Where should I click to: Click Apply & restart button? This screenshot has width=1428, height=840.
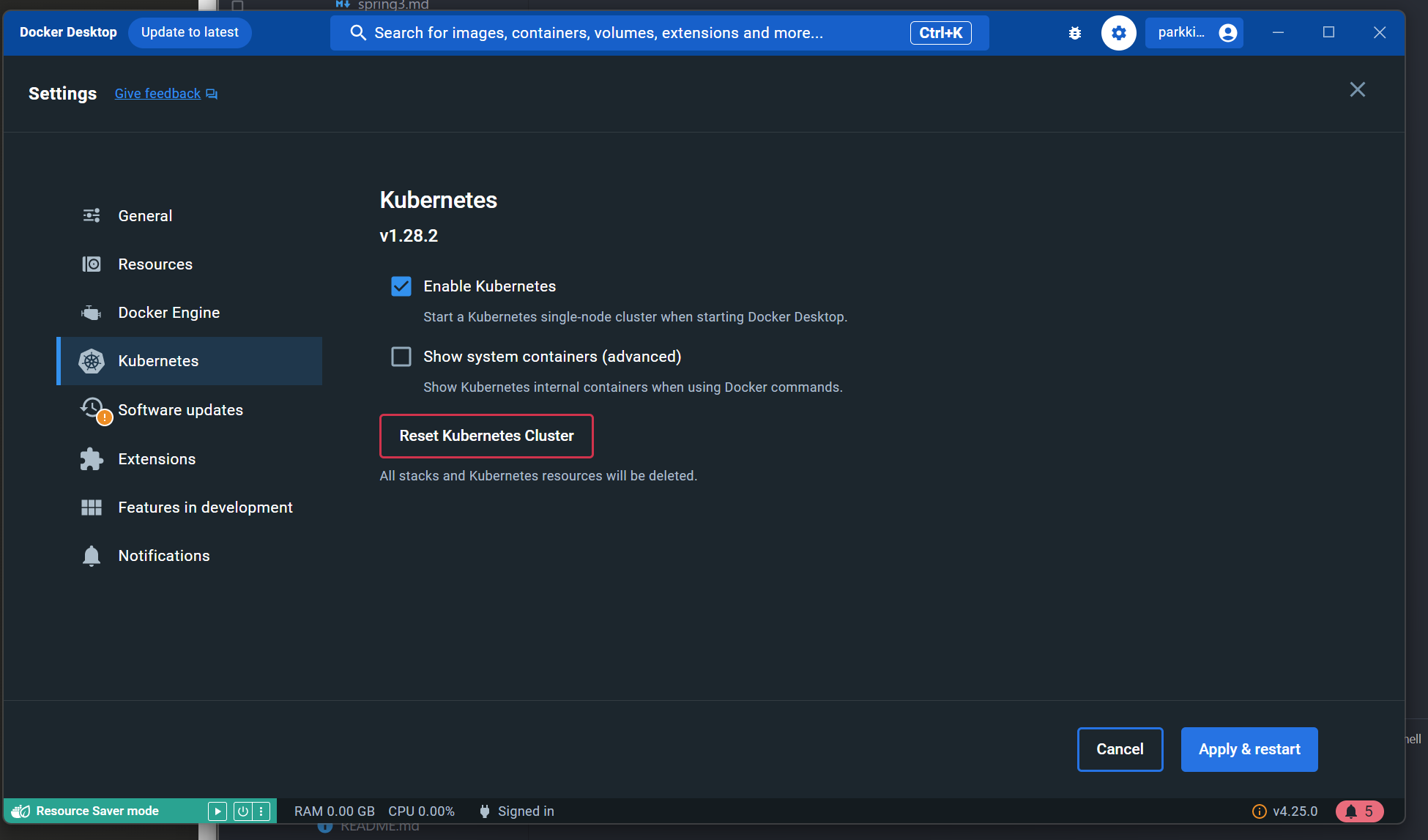pos(1249,749)
